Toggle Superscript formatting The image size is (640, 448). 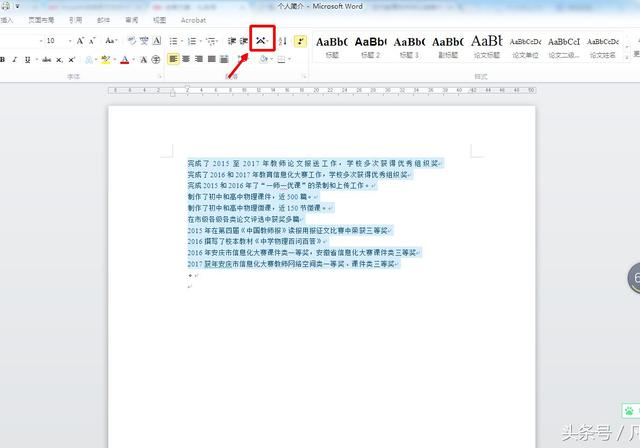71,60
